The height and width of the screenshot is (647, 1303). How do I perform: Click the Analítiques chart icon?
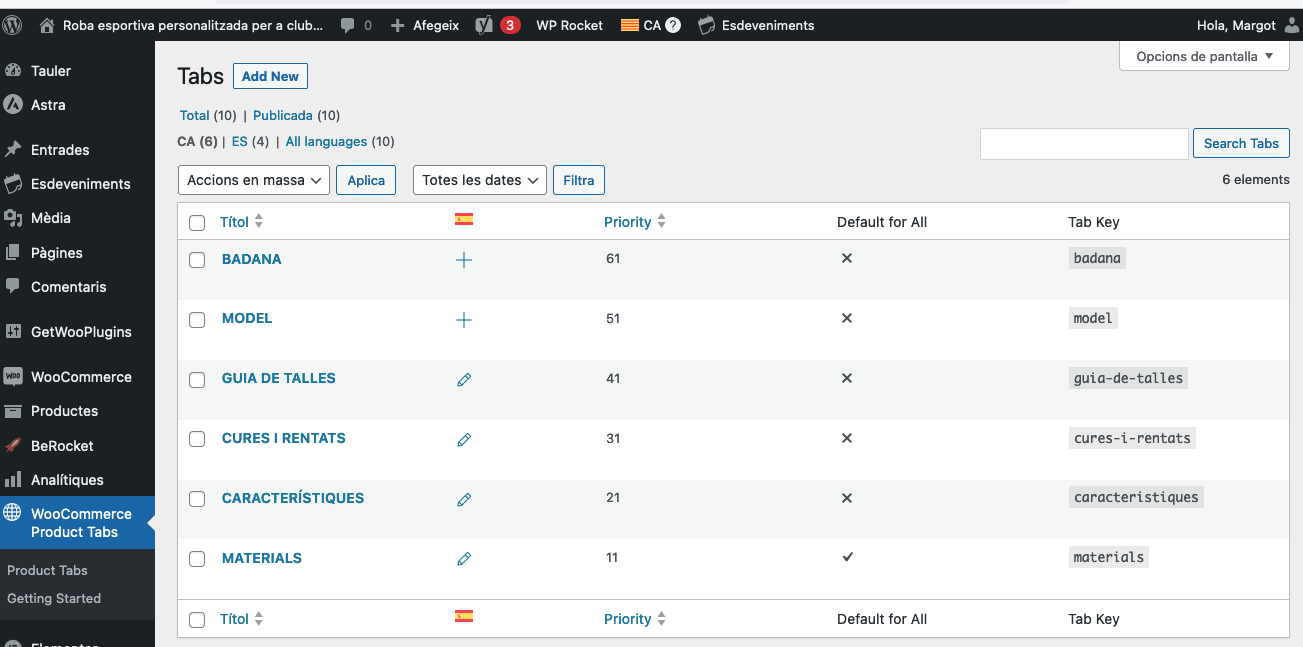pyautogui.click(x=13, y=480)
